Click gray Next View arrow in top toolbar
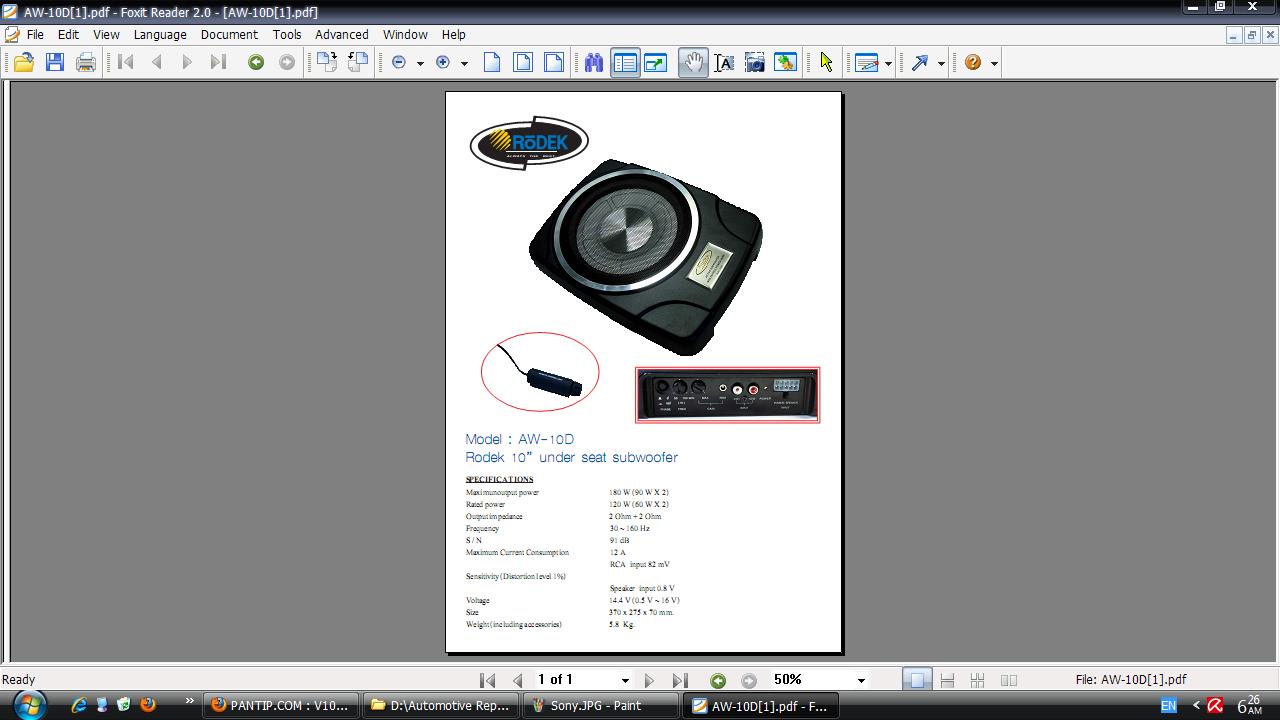Screen dimensions: 1280x720 pos(287,63)
